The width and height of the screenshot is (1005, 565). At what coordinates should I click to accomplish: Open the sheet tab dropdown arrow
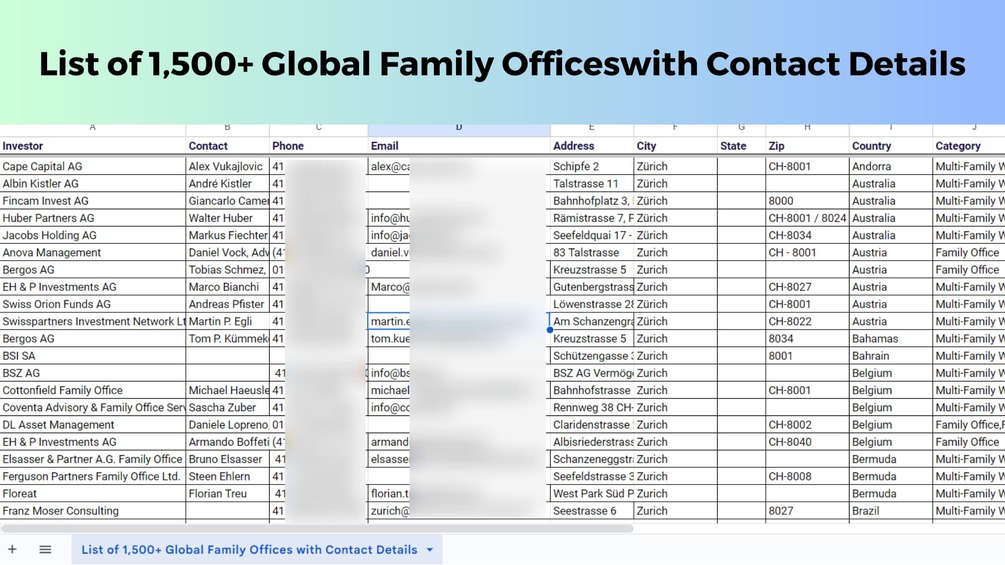(429, 550)
